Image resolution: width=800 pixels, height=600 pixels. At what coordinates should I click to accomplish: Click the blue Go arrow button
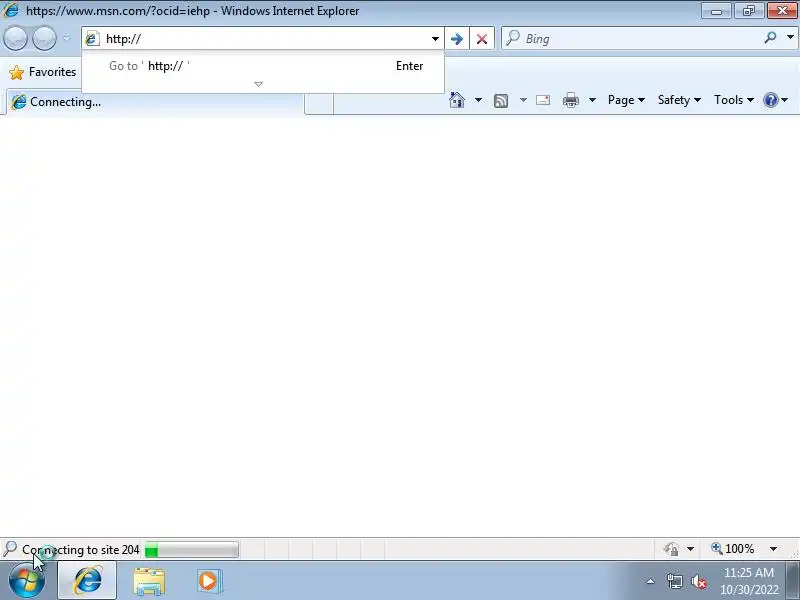[457, 39]
